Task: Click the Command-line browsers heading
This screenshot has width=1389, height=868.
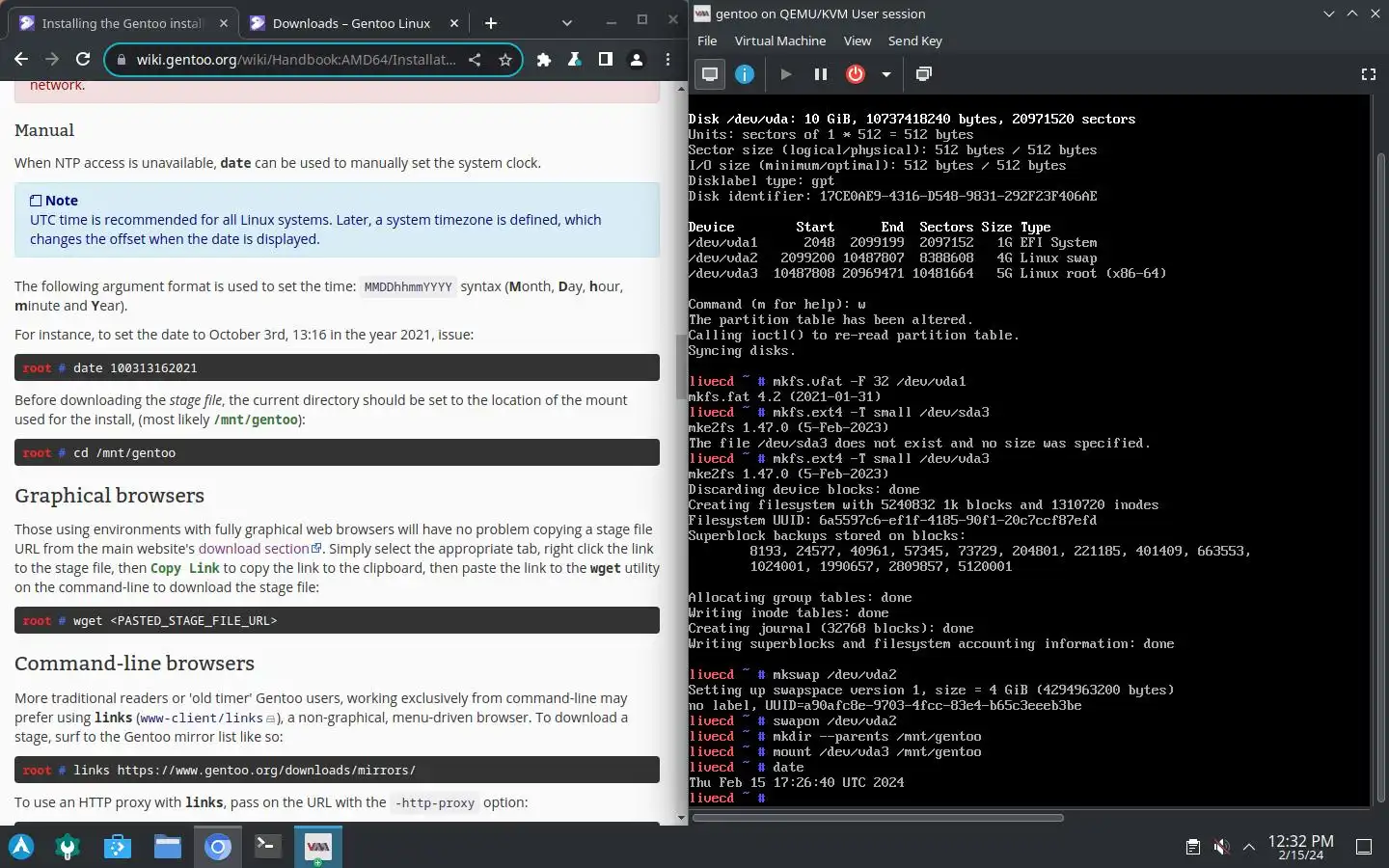Action: point(134,664)
